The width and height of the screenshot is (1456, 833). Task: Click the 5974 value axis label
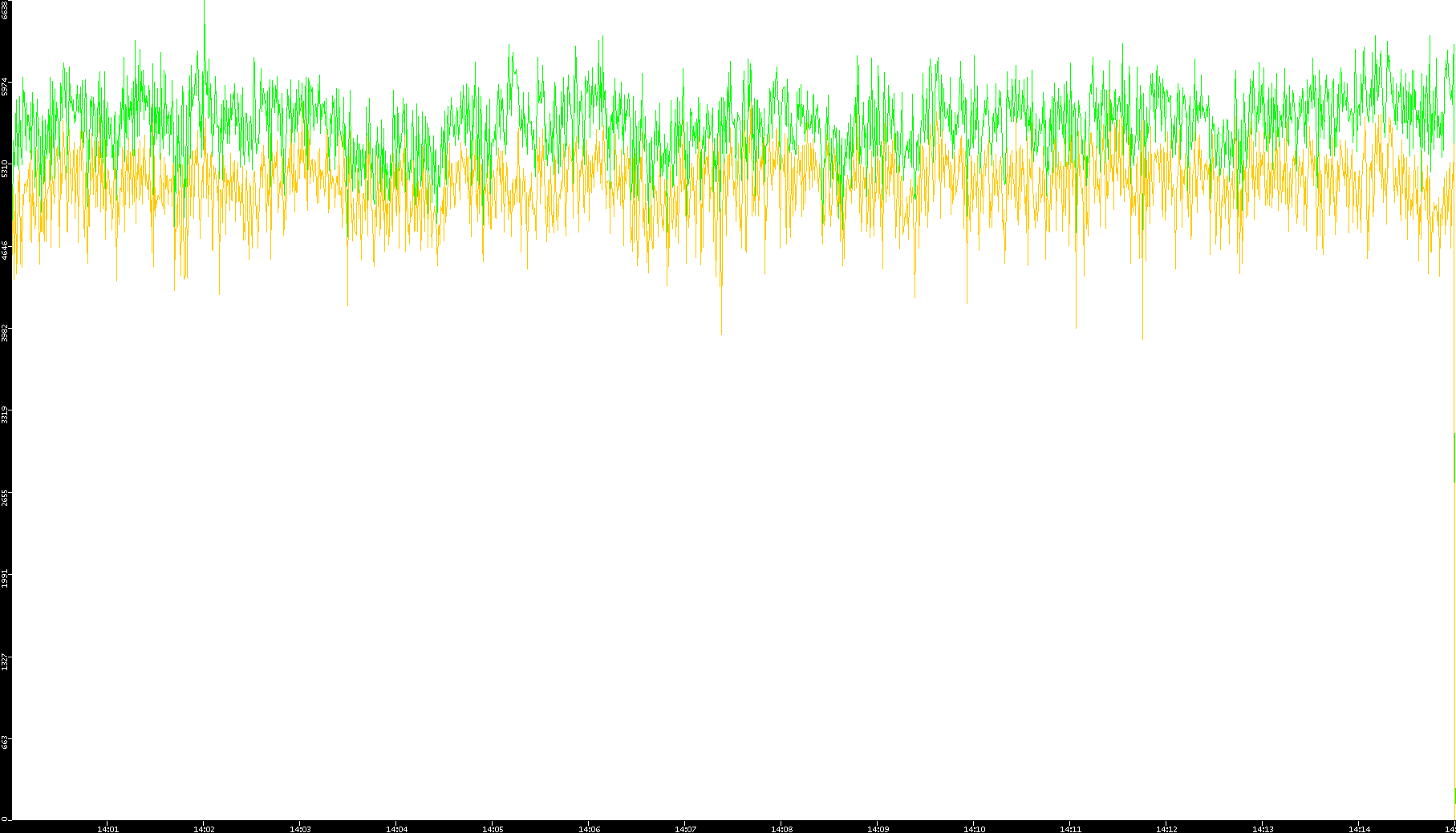click(x=5, y=86)
